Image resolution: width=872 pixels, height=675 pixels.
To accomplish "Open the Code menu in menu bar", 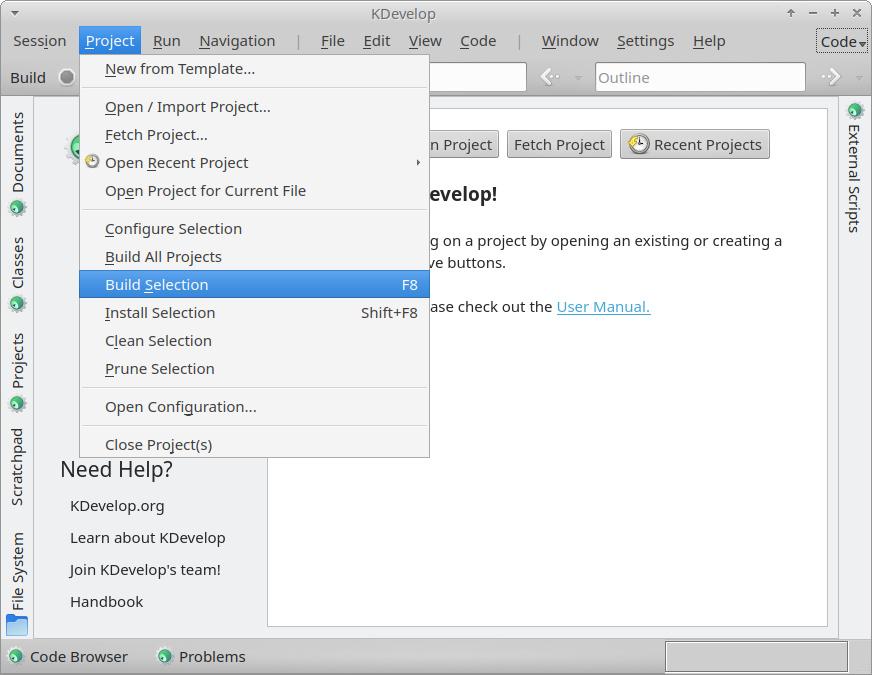I will [x=478, y=41].
